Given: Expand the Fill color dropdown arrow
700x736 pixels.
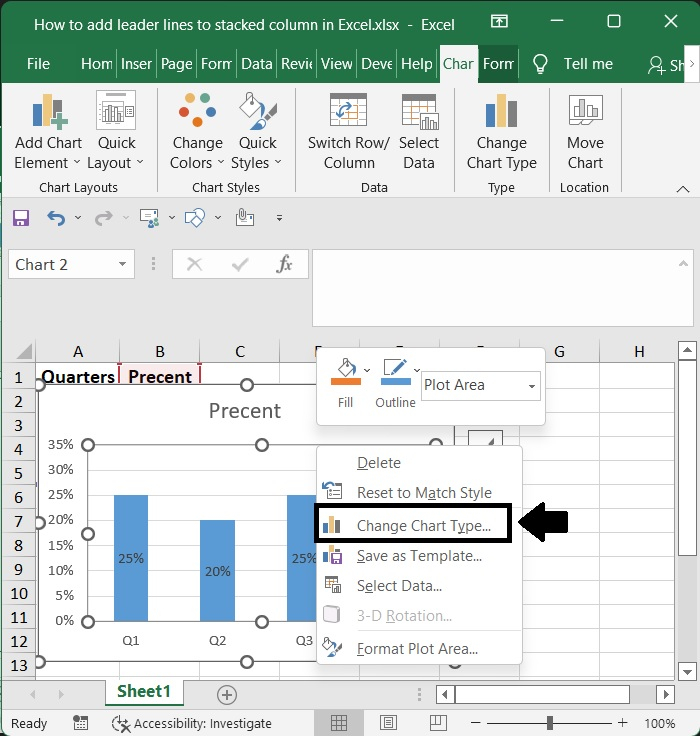Looking at the screenshot, I should click(x=367, y=370).
